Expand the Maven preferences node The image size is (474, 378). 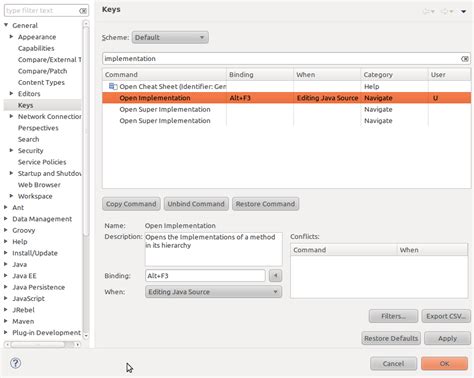tap(6, 321)
